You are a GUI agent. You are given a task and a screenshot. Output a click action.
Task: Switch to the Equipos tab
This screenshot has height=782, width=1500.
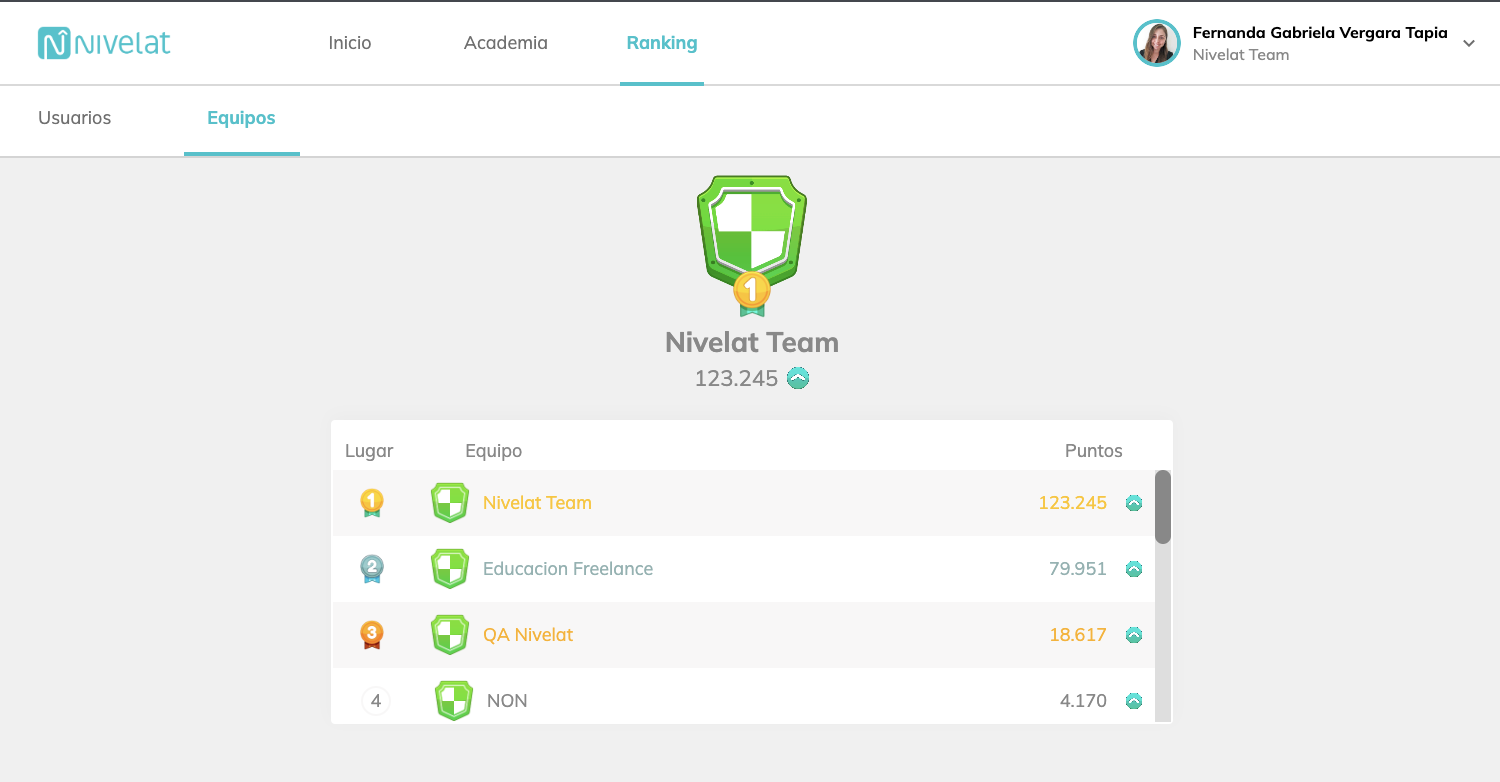(241, 118)
